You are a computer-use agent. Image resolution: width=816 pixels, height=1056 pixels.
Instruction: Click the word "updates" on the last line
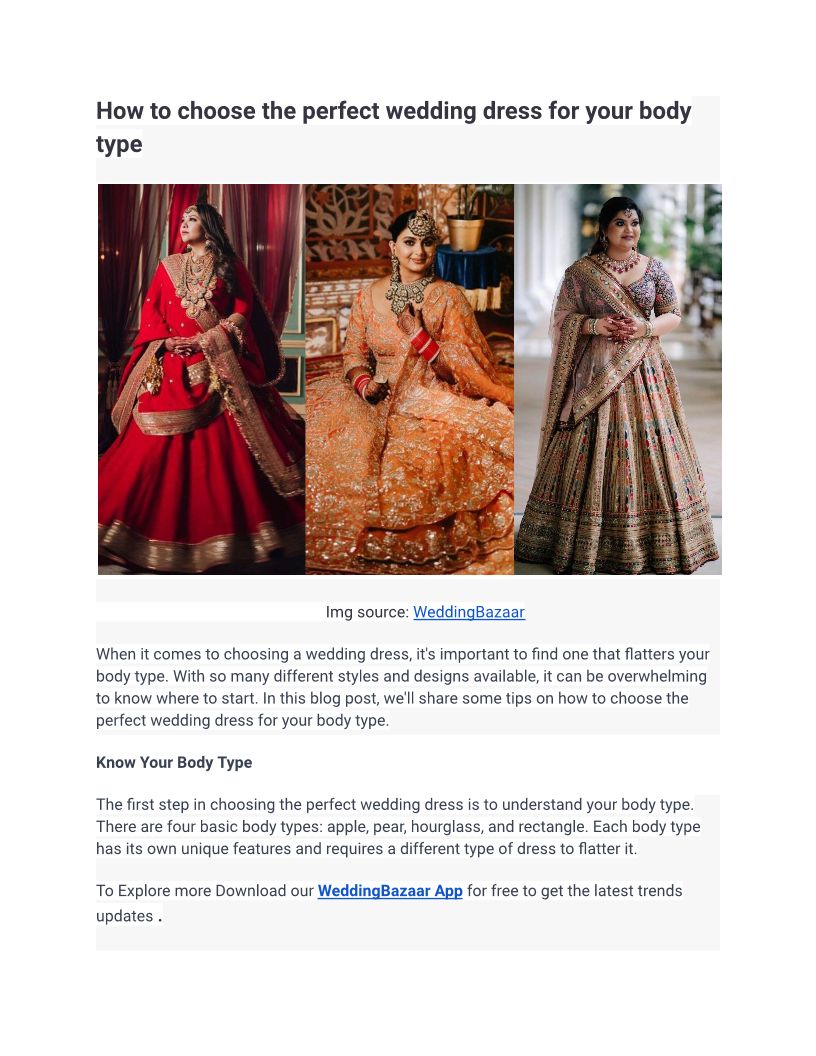(x=125, y=917)
